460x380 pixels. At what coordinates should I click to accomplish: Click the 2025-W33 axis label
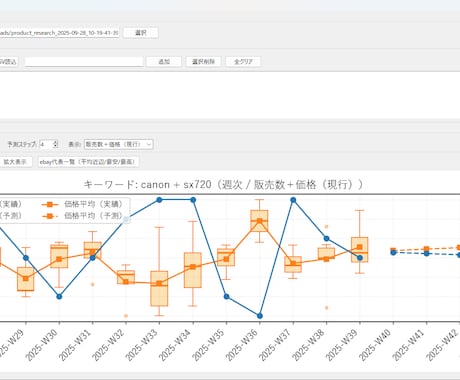click(142, 345)
